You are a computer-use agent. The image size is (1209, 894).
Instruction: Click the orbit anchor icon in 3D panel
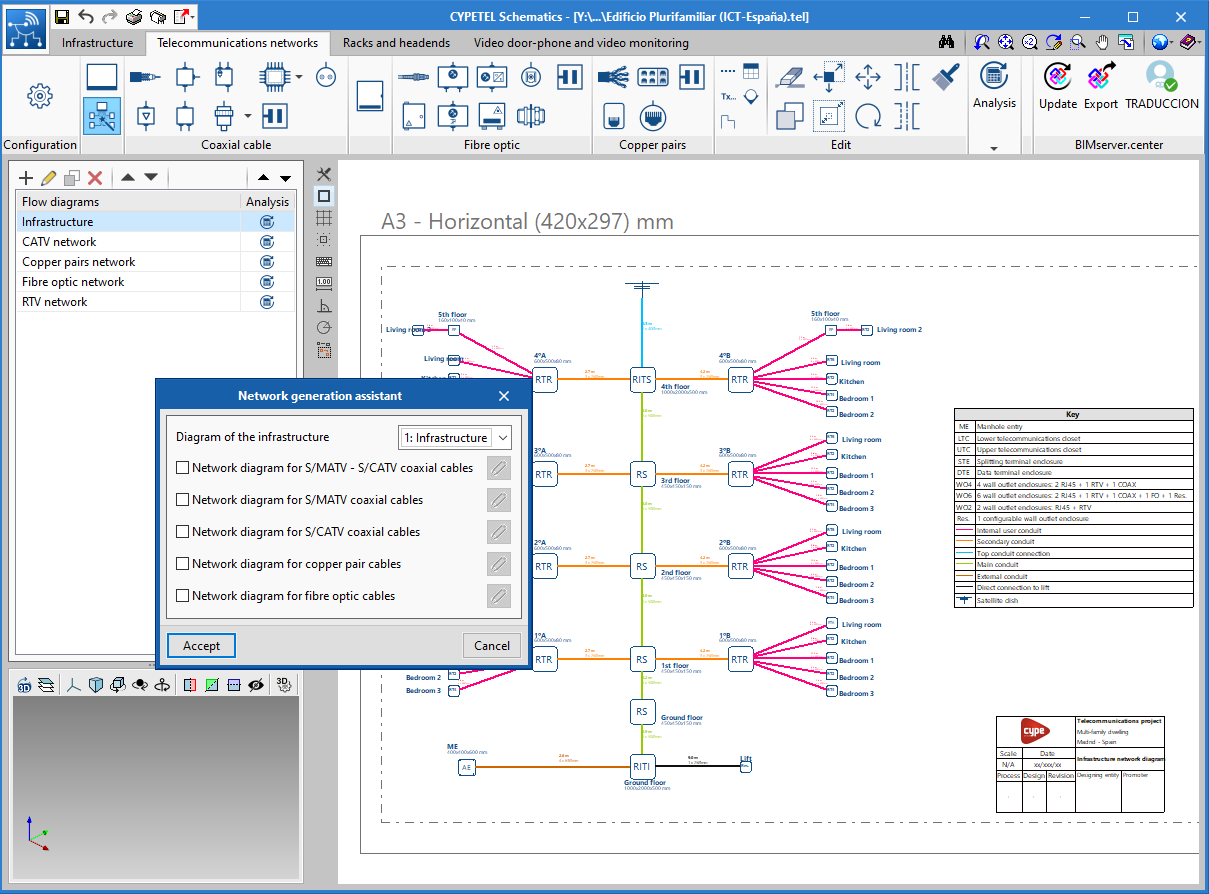162,685
